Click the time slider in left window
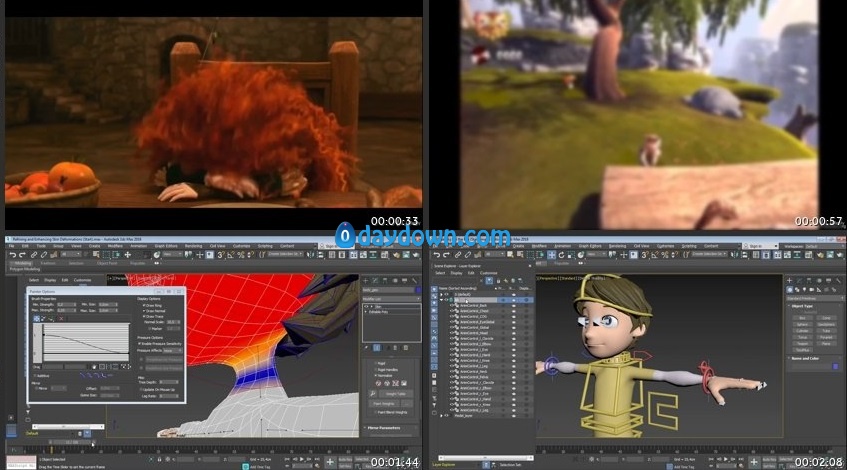 tap(72, 442)
